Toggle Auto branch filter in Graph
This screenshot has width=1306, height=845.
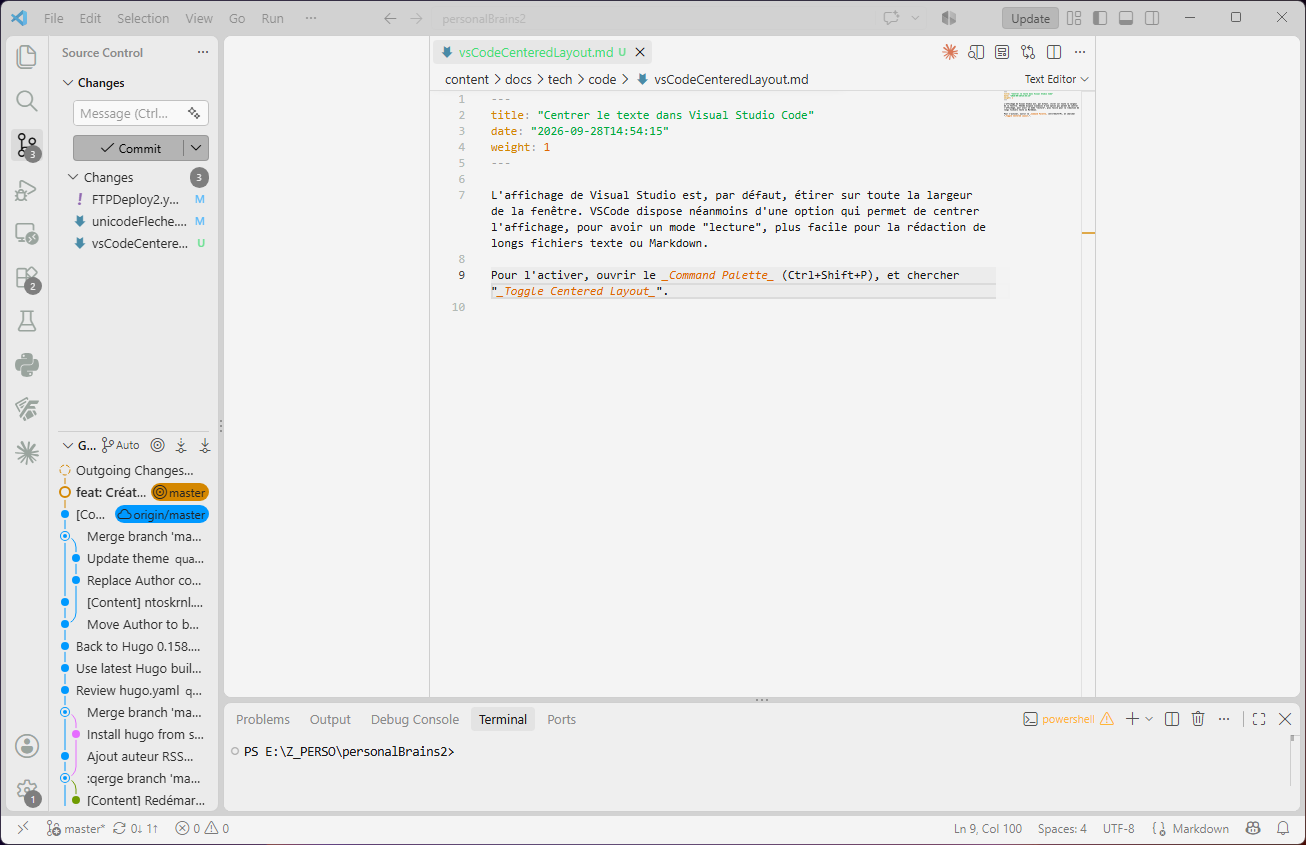click(121, 445)
